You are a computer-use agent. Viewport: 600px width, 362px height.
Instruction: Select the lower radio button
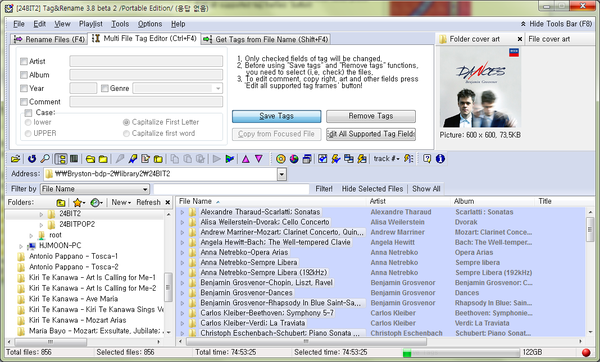[28, 122]
